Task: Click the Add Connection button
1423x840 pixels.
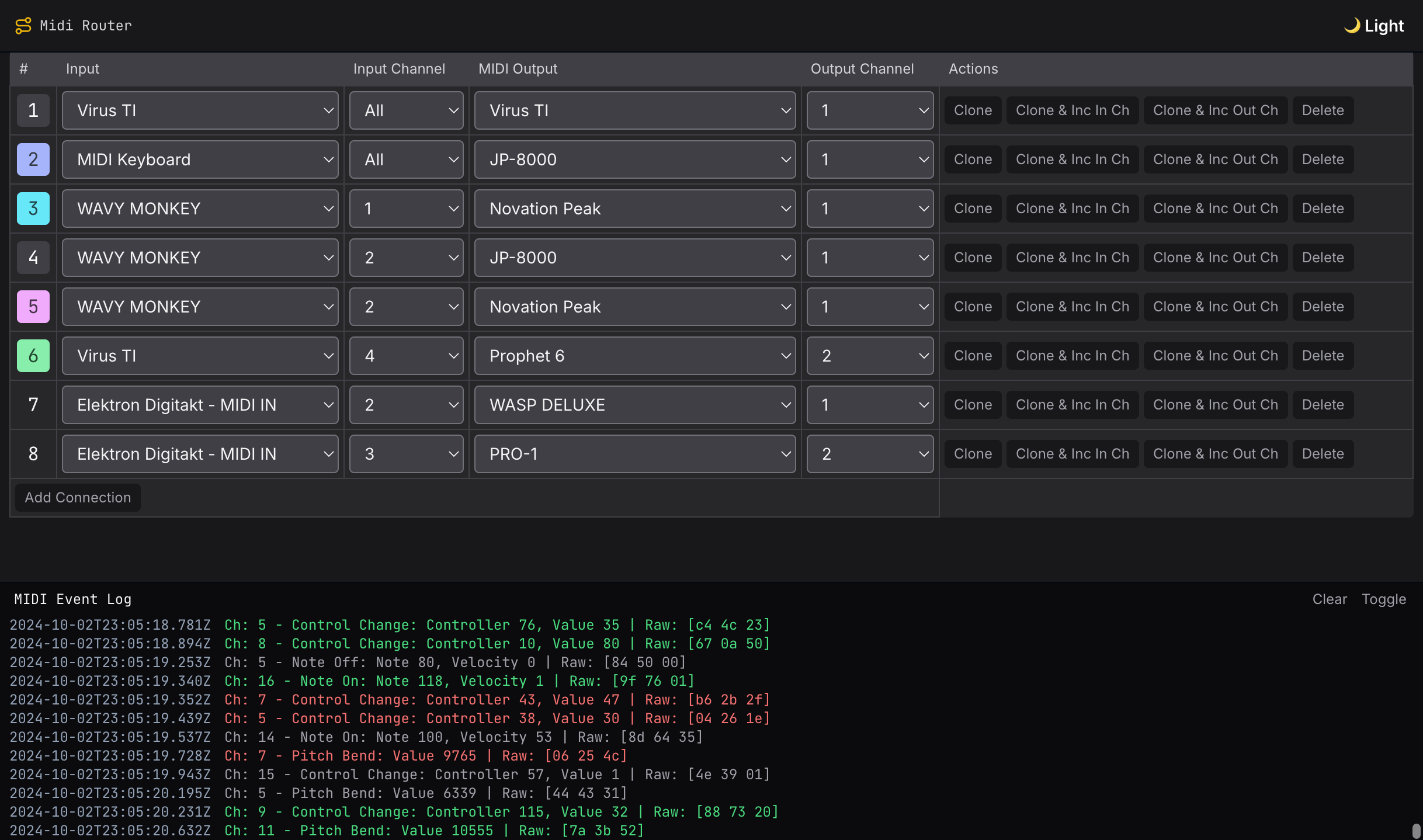Action: point(78,498)
